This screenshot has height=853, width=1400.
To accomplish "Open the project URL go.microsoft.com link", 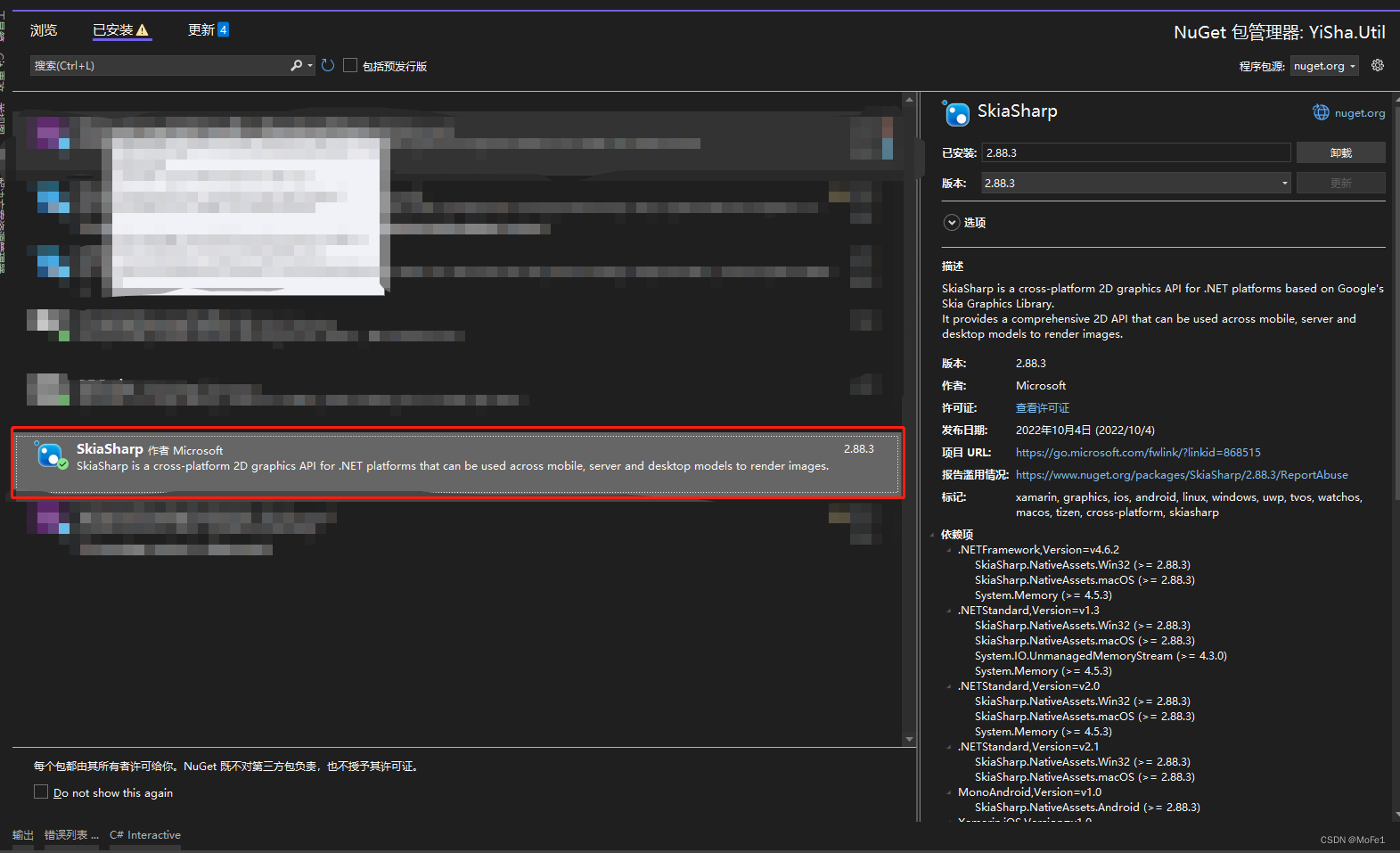I will point(1138,453).
